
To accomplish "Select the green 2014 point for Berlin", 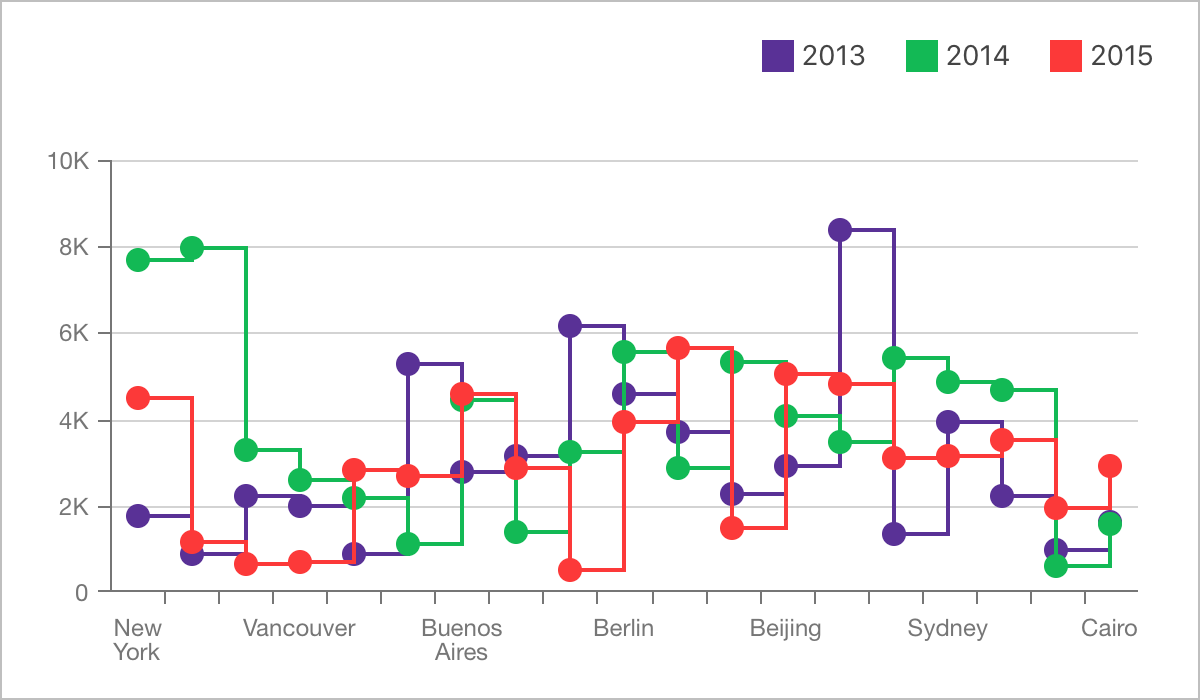I will [624, 352].
